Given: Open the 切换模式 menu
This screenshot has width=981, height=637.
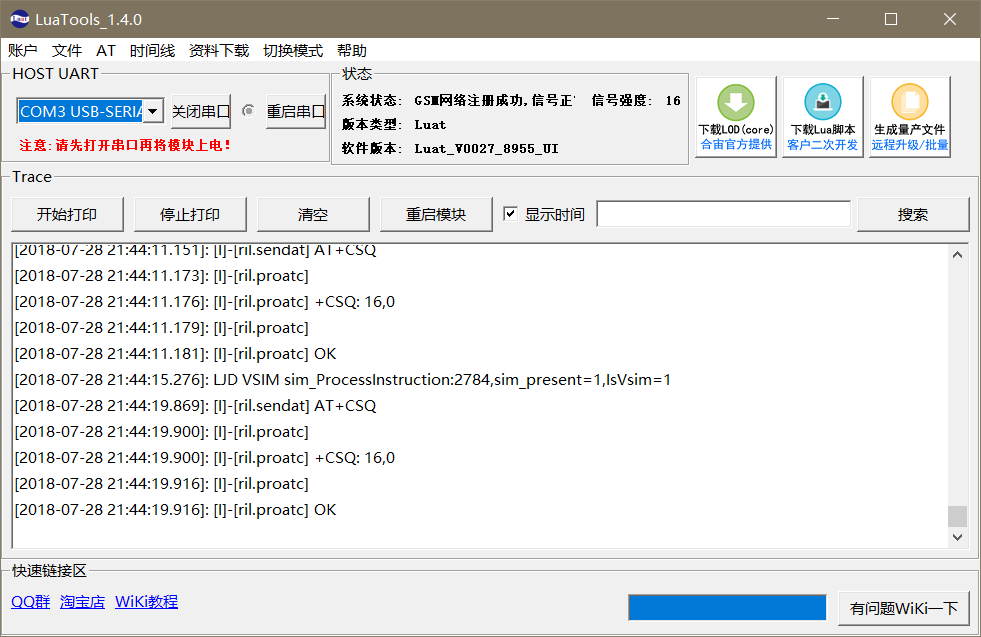Looking at the screenshot, I should point(293,51).
